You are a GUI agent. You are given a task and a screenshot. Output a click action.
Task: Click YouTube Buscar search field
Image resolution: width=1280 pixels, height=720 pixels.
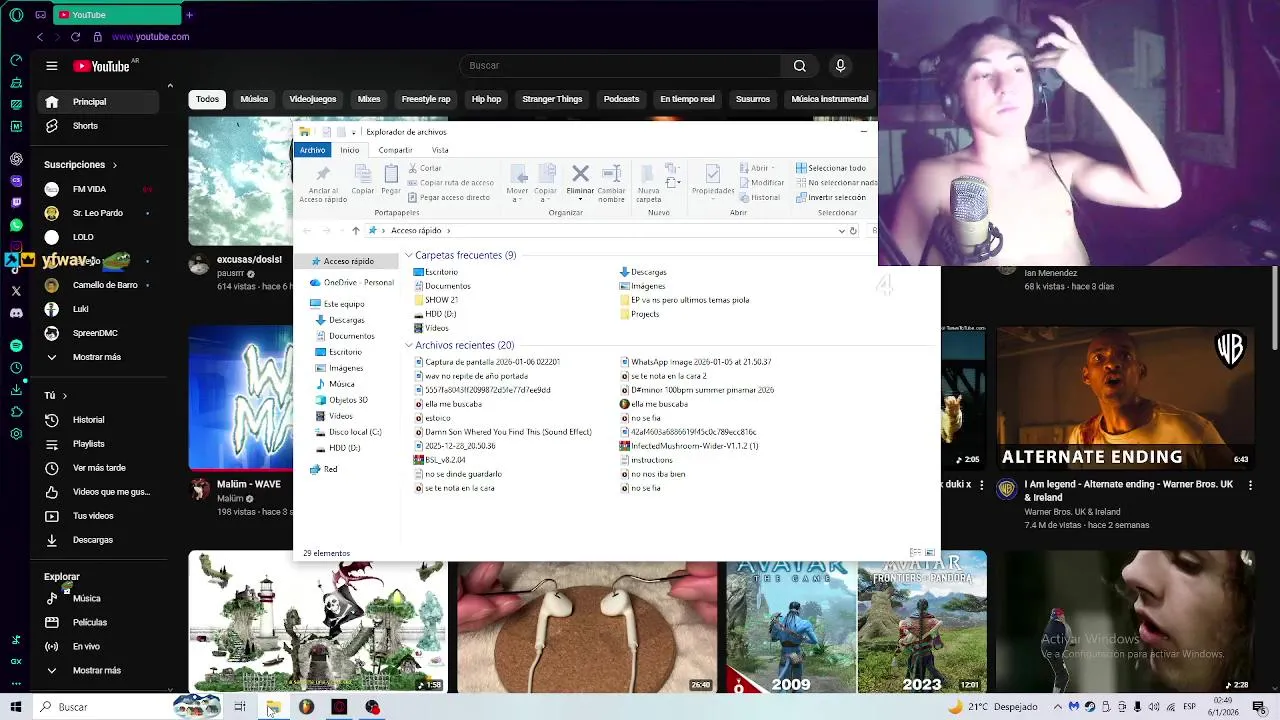click(620, 66)
